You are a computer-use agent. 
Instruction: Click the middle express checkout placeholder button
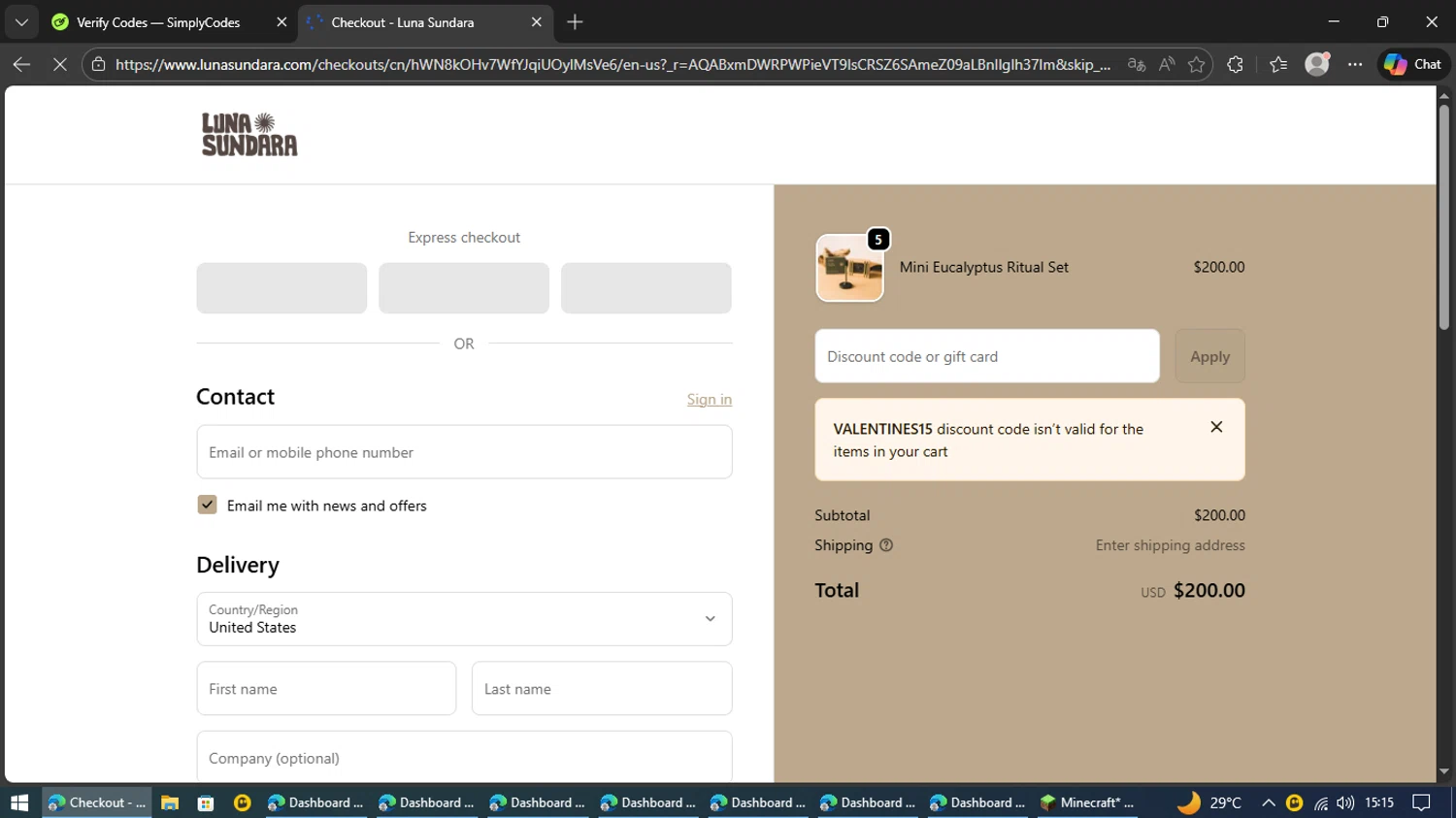pyautogui.click(x=464, y=288)
